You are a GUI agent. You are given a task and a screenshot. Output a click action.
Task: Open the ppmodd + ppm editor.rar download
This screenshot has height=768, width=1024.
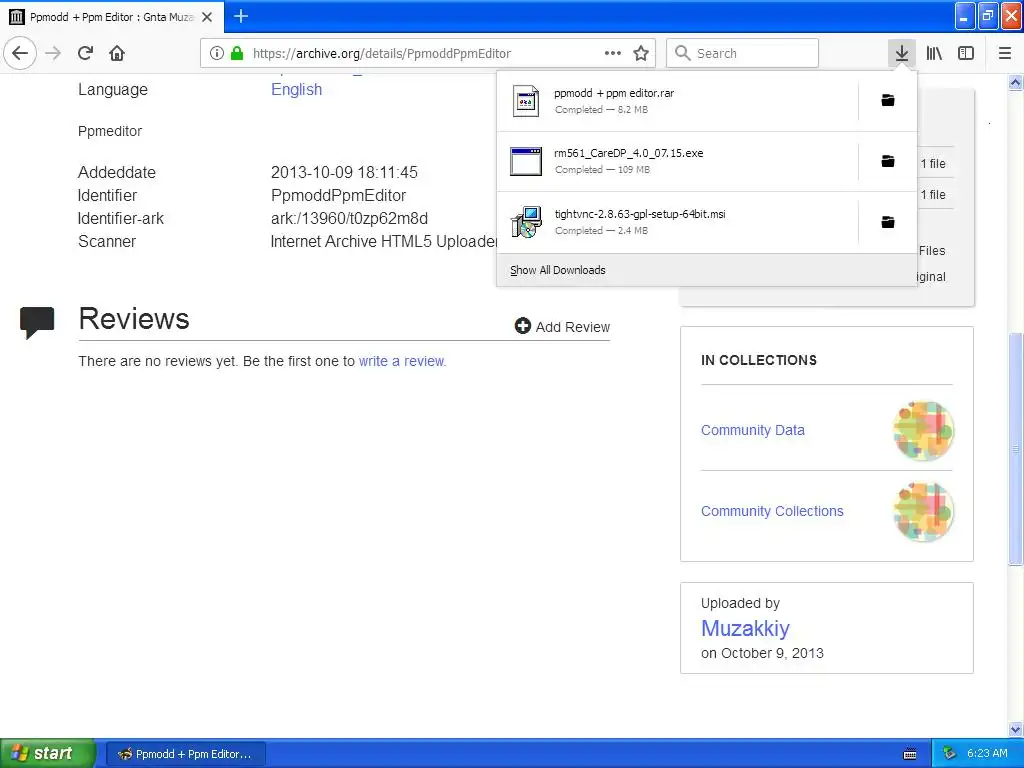coord(677,101)
